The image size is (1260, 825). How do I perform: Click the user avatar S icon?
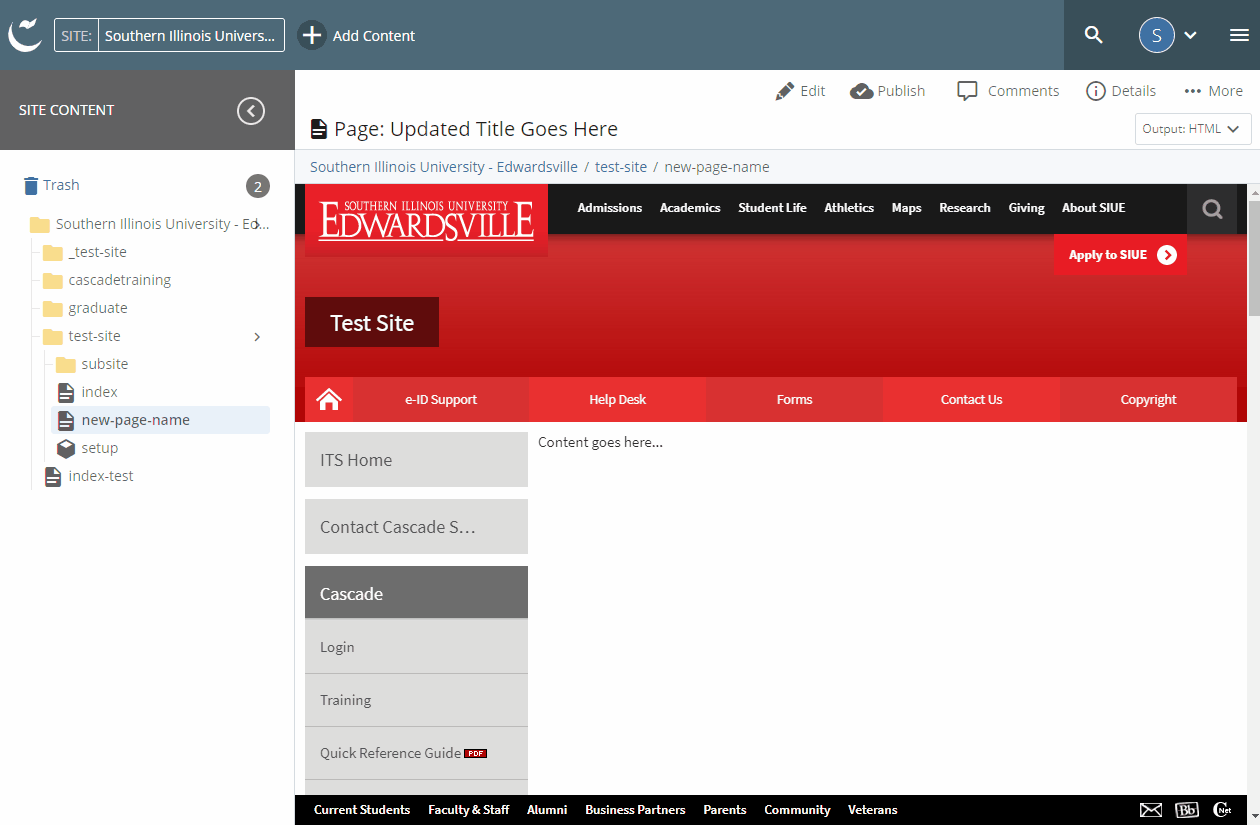1157,35
